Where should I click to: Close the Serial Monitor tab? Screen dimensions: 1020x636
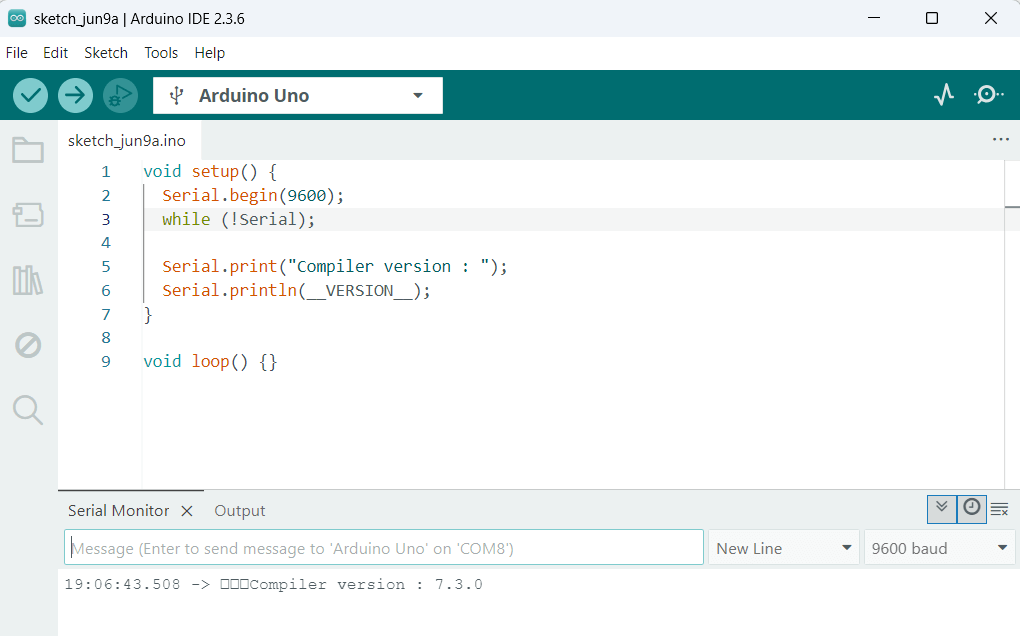coord(187,511)
